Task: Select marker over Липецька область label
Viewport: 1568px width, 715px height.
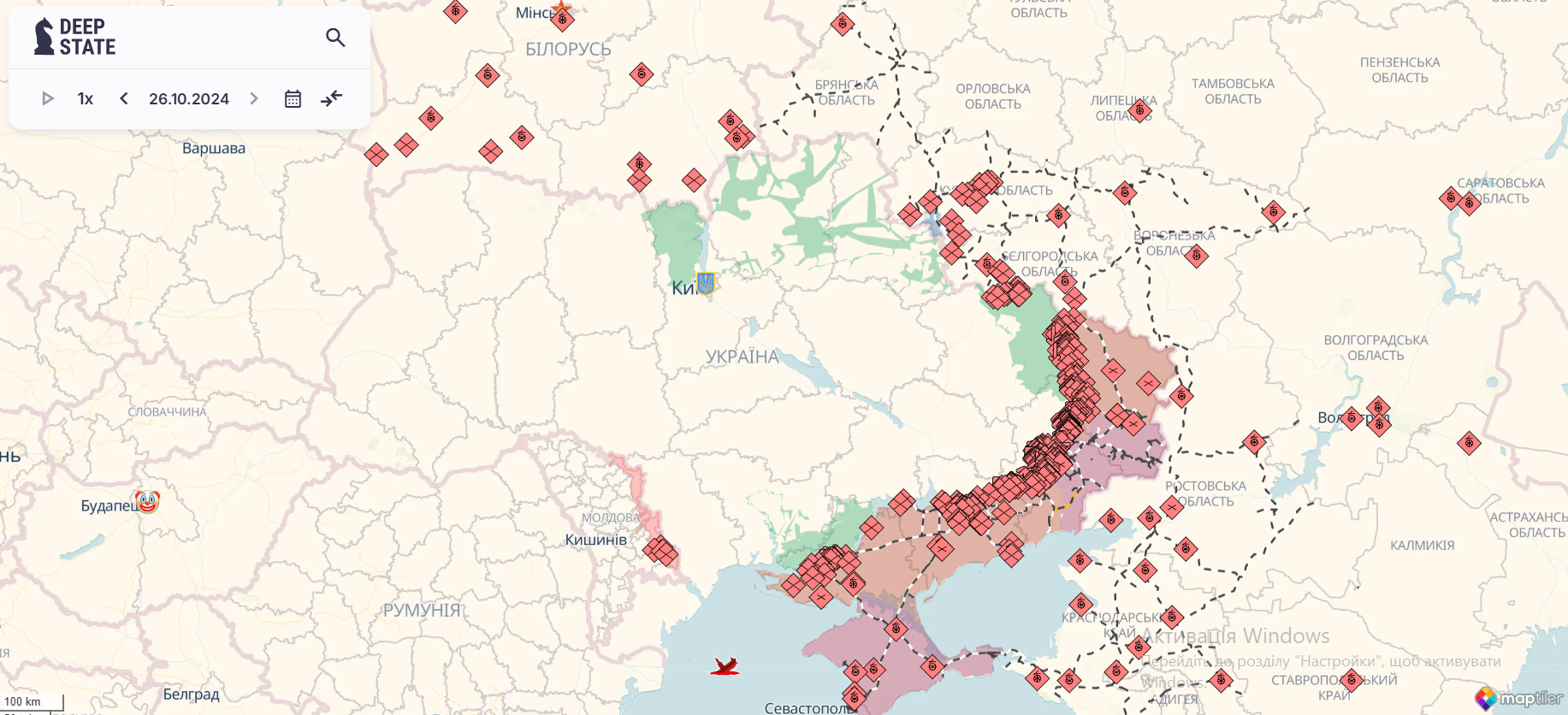Action: pyautogui.click(x=1139, y=110)
